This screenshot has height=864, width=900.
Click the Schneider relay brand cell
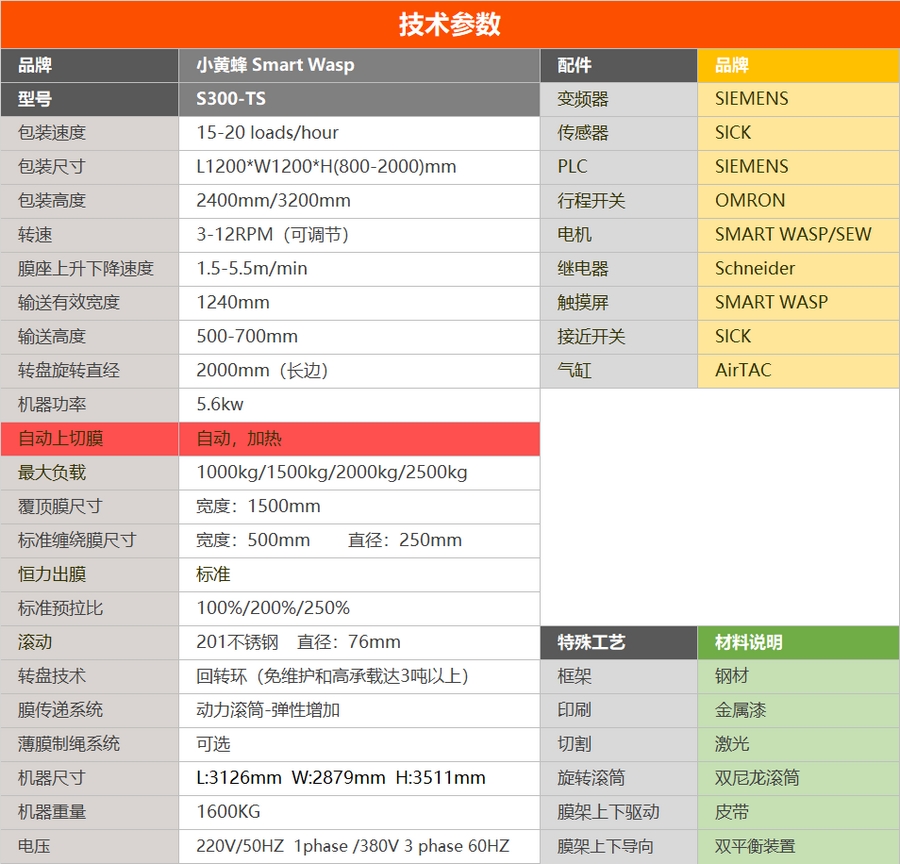pos(798,268)
